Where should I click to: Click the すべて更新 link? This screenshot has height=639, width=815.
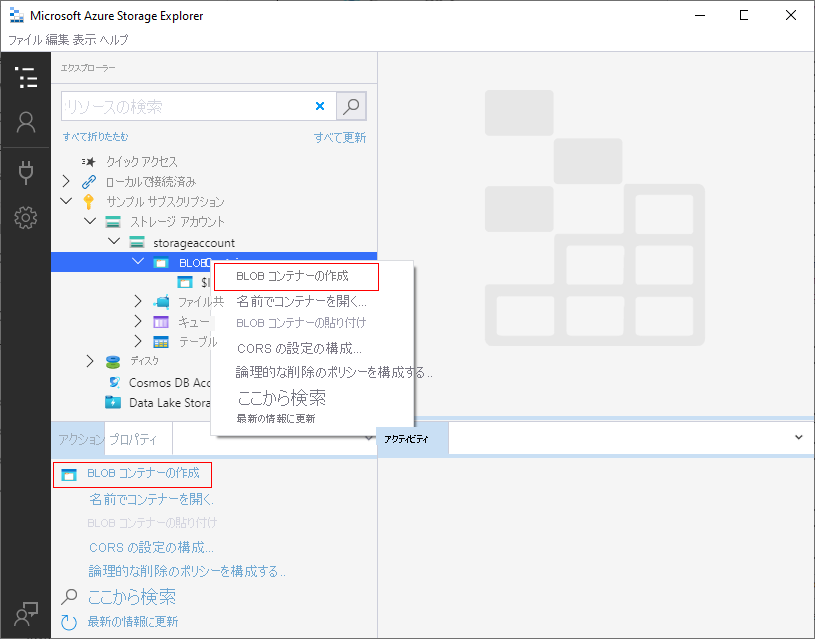coord(340,138)
